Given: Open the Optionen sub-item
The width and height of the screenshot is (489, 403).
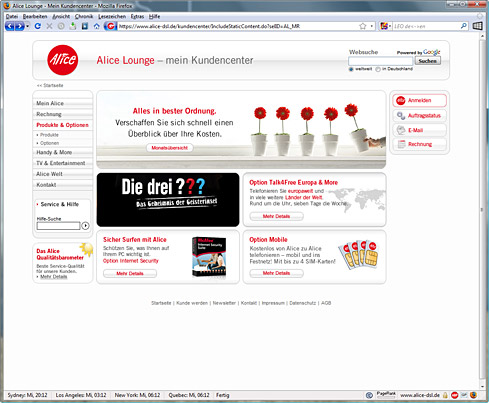Looking at the screenshot, I should pos(49,143).
